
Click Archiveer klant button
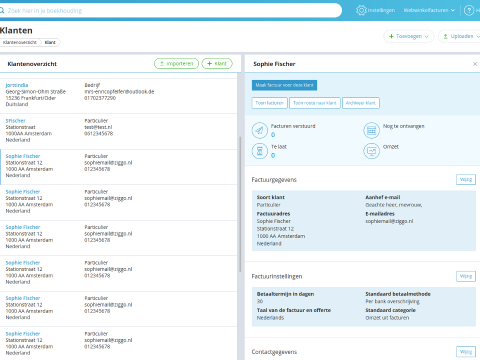pos(361,103)
